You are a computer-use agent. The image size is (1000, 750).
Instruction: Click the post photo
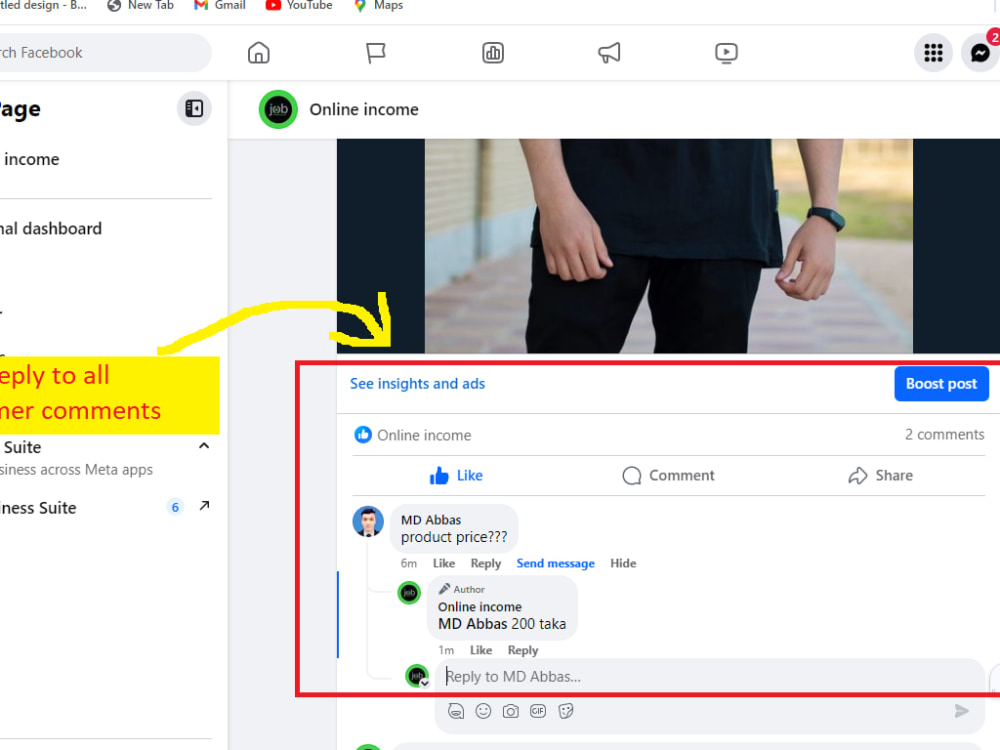(x=668, y=246)
